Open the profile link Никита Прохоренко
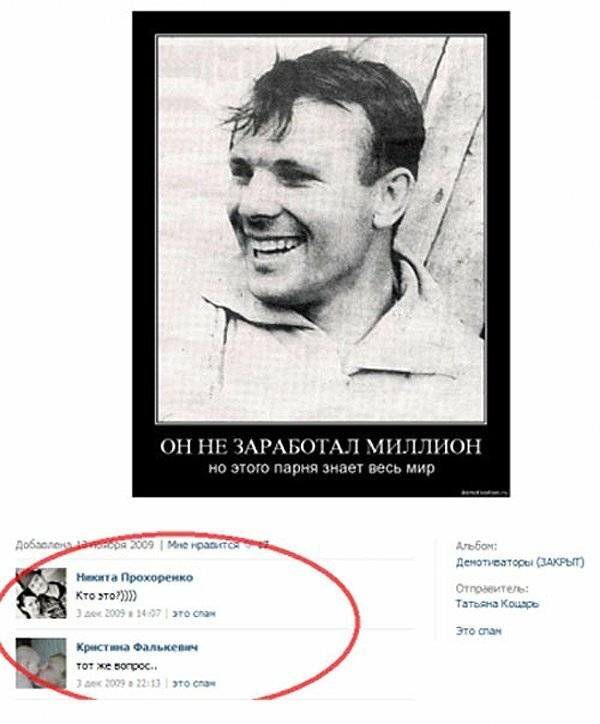The width and height of the screenshot is (600, 724). [x=134, y=577]
